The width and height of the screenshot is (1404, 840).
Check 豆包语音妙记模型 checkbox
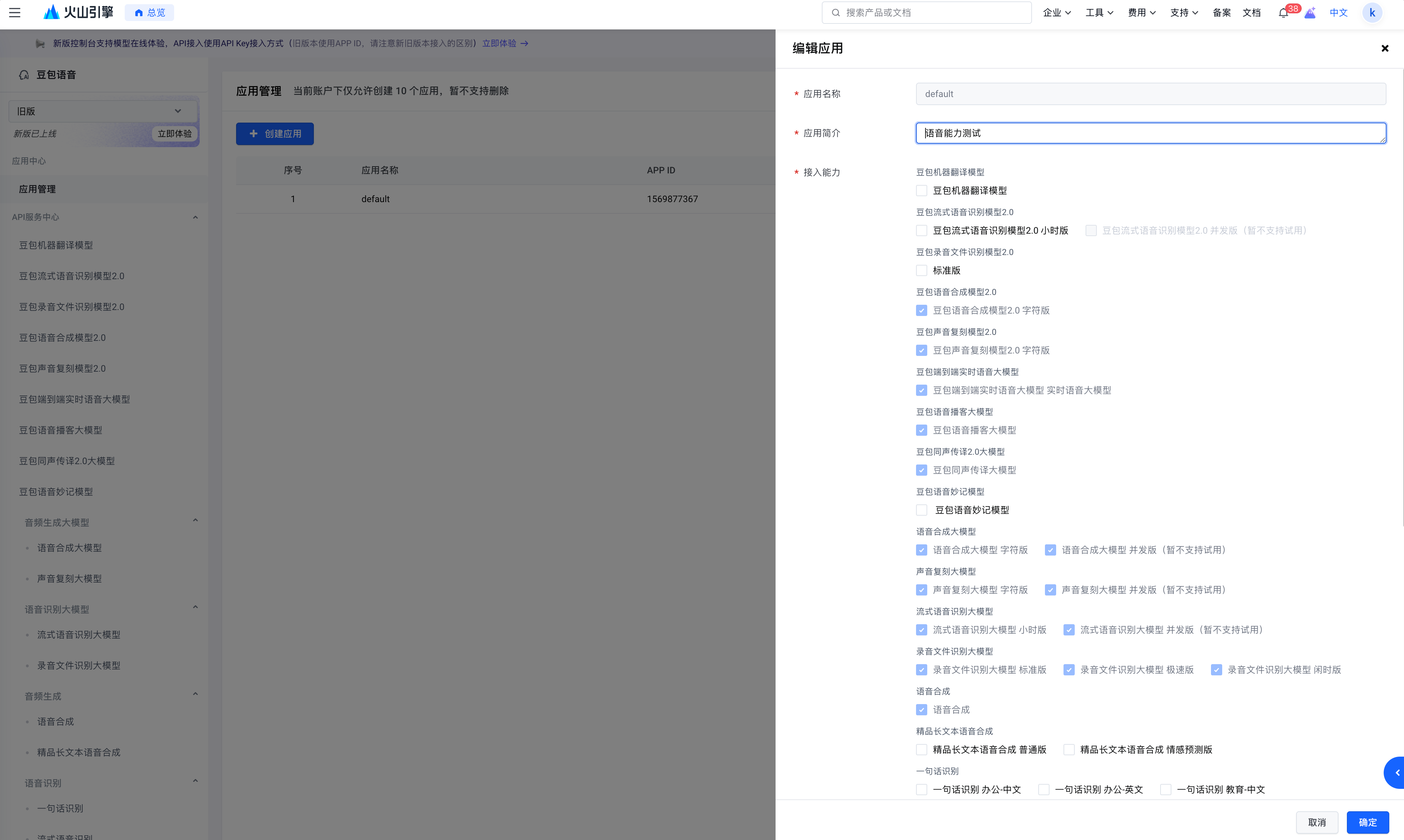pyautogui.click(x=921, y=510)
